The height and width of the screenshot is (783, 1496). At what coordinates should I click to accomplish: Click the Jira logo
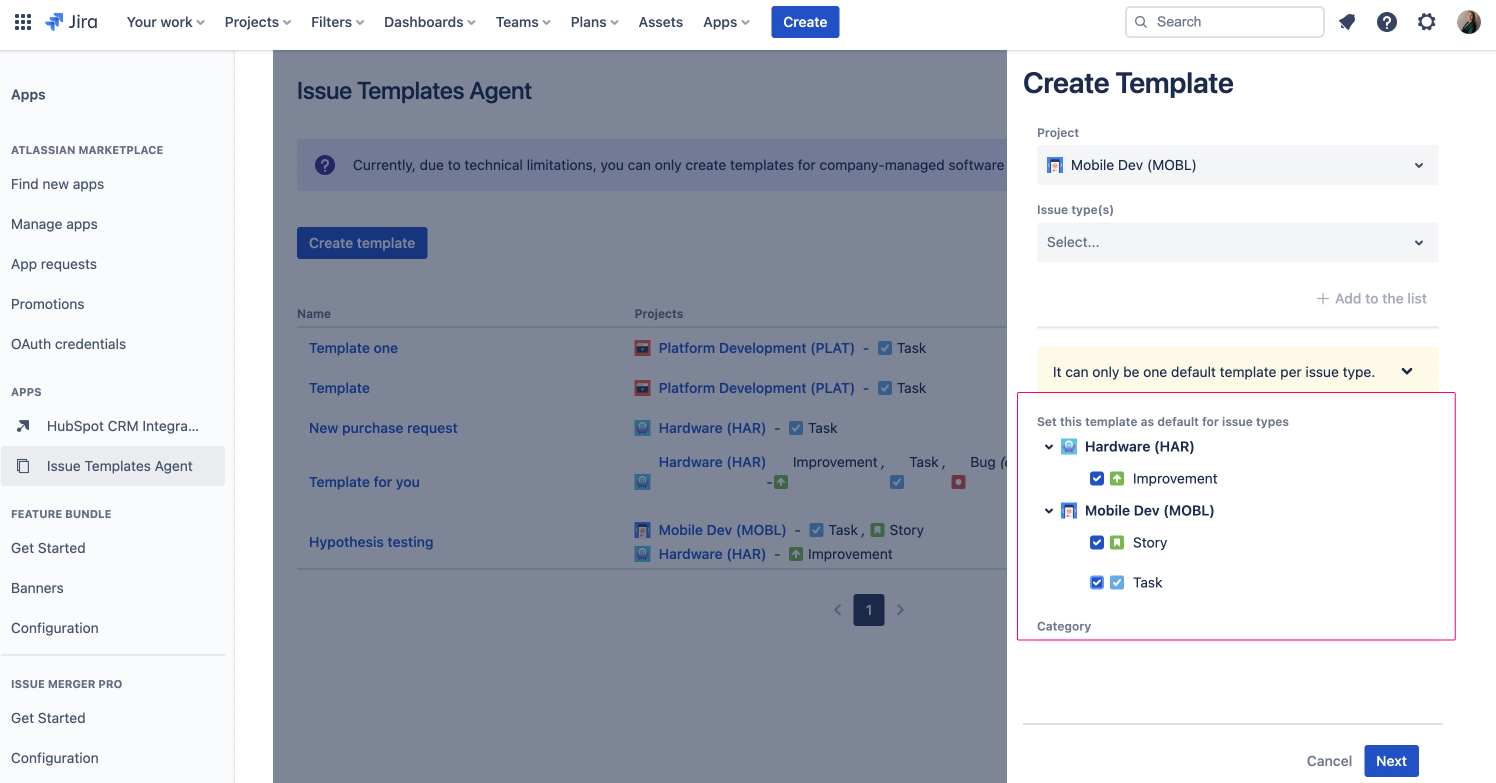(x=71, y=21)
